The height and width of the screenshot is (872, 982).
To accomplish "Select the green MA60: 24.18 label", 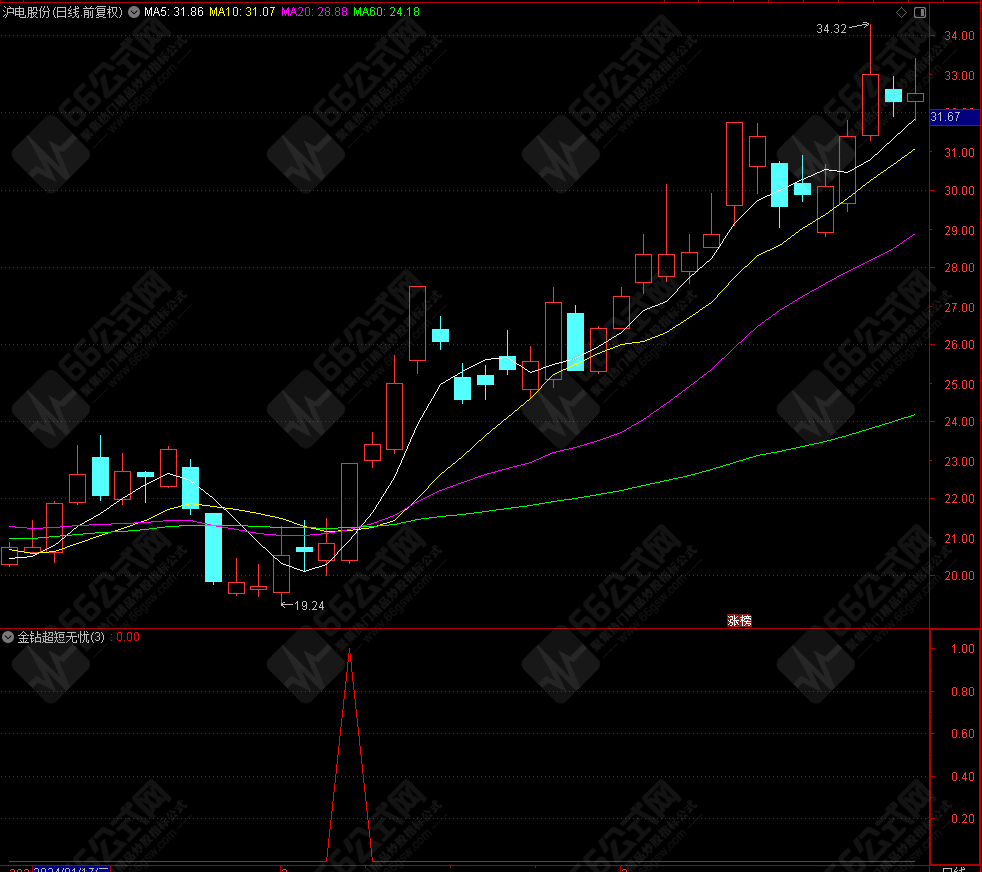I will click(386, 12).
